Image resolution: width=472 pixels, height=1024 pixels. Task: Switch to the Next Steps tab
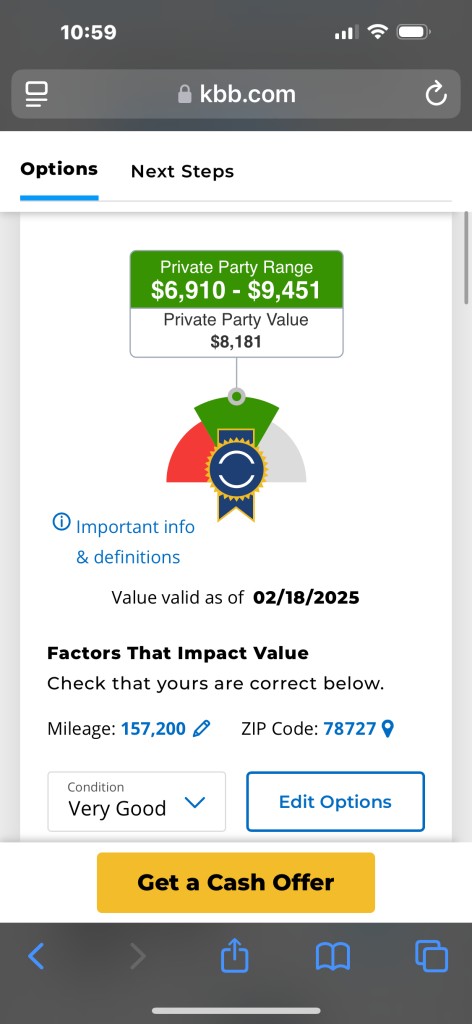[x=182, y=172]
